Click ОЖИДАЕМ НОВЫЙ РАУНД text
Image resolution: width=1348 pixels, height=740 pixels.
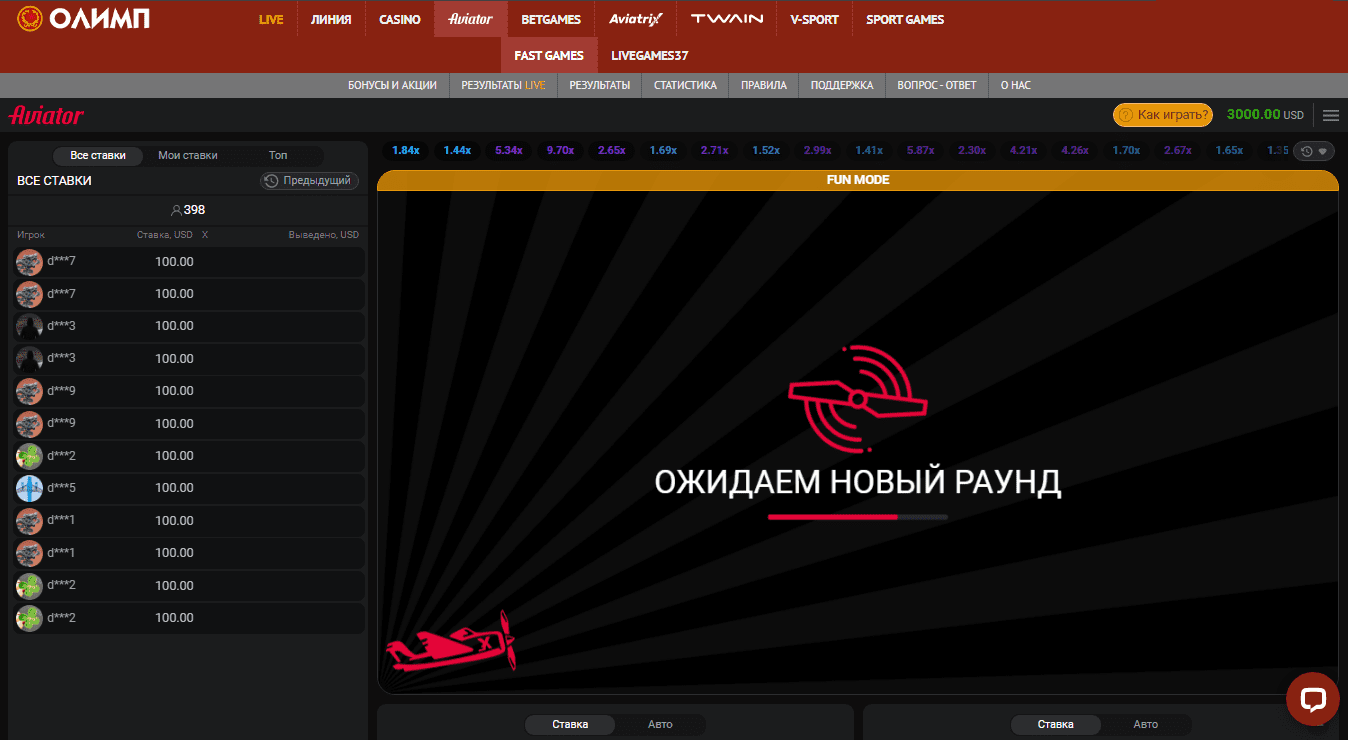click(857, 482)
